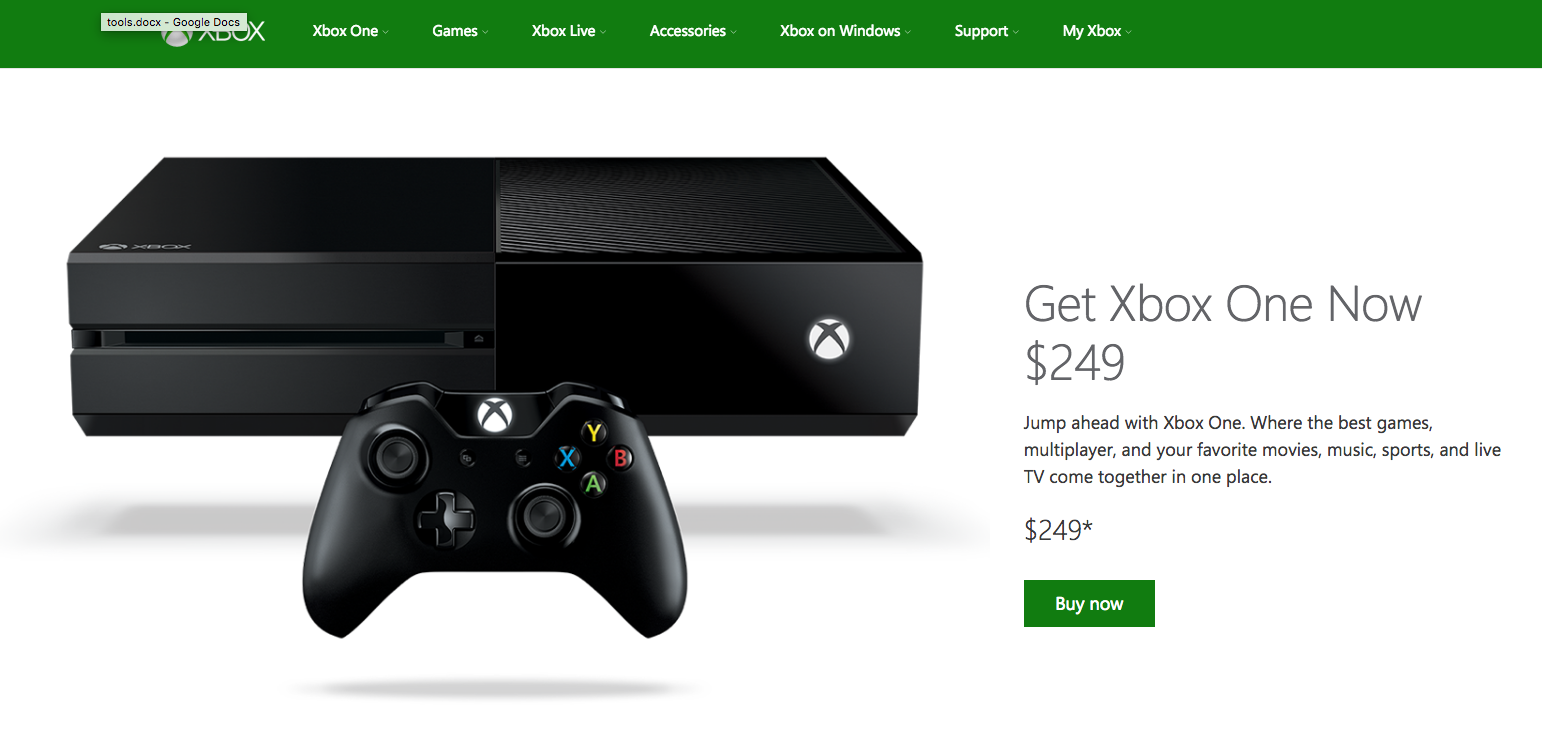Expand the Games dropdown menu
The height and width of the screenshot is (736, 1542).
(x=460, y=31)
